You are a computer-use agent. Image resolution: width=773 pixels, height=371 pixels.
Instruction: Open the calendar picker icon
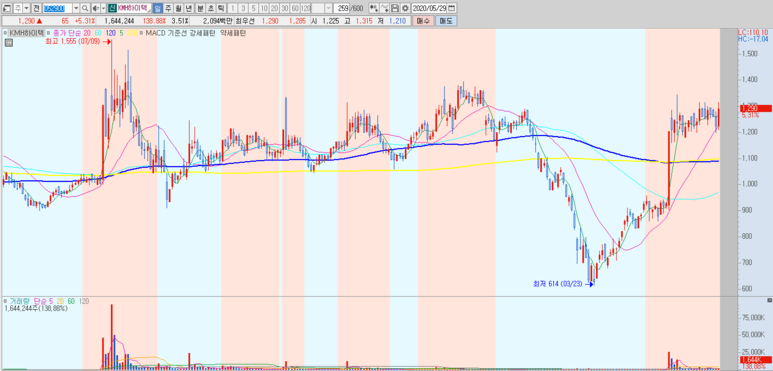click(x=452, y=8)
